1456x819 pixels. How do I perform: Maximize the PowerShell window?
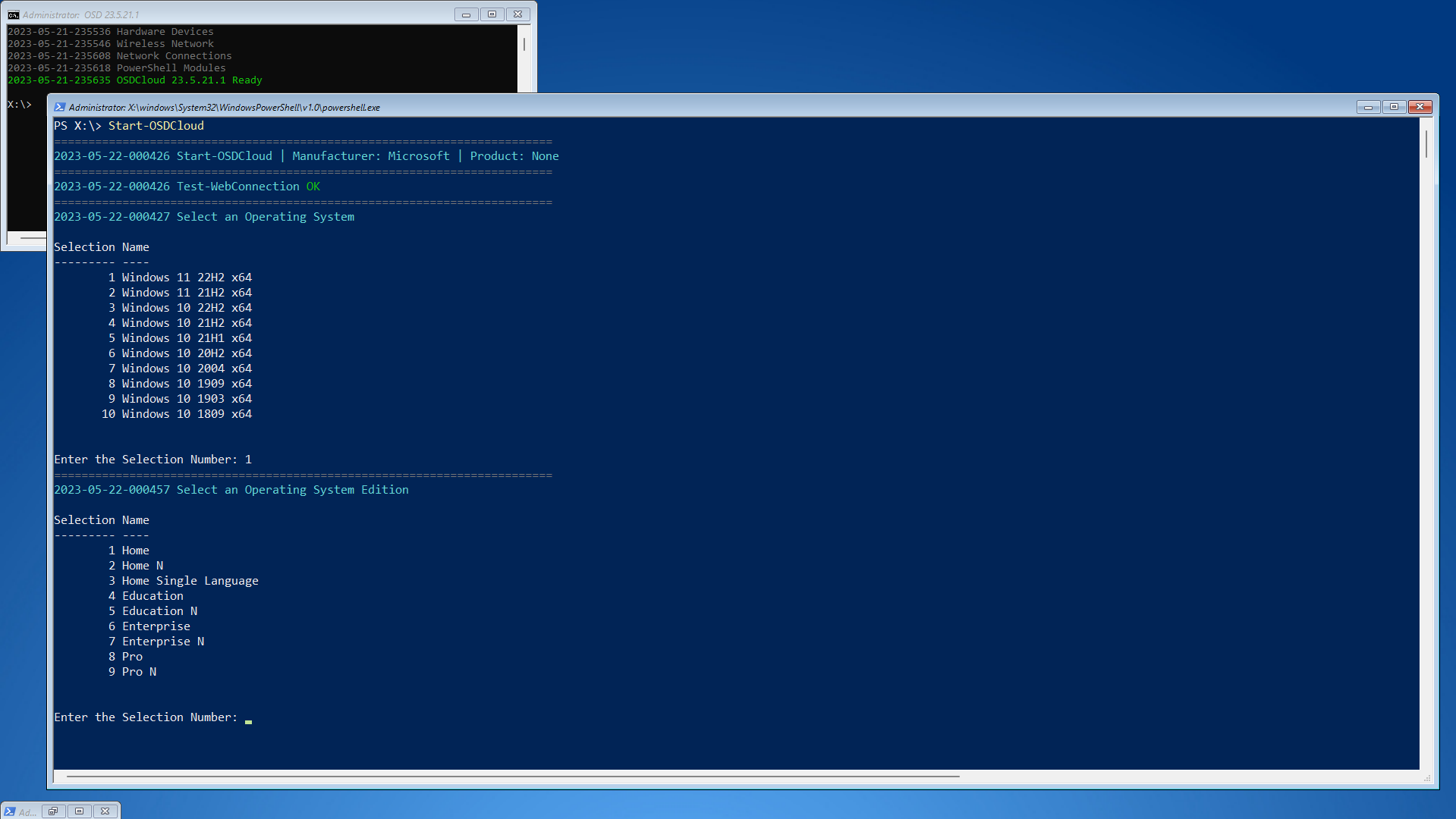(x=1394, y=107)
